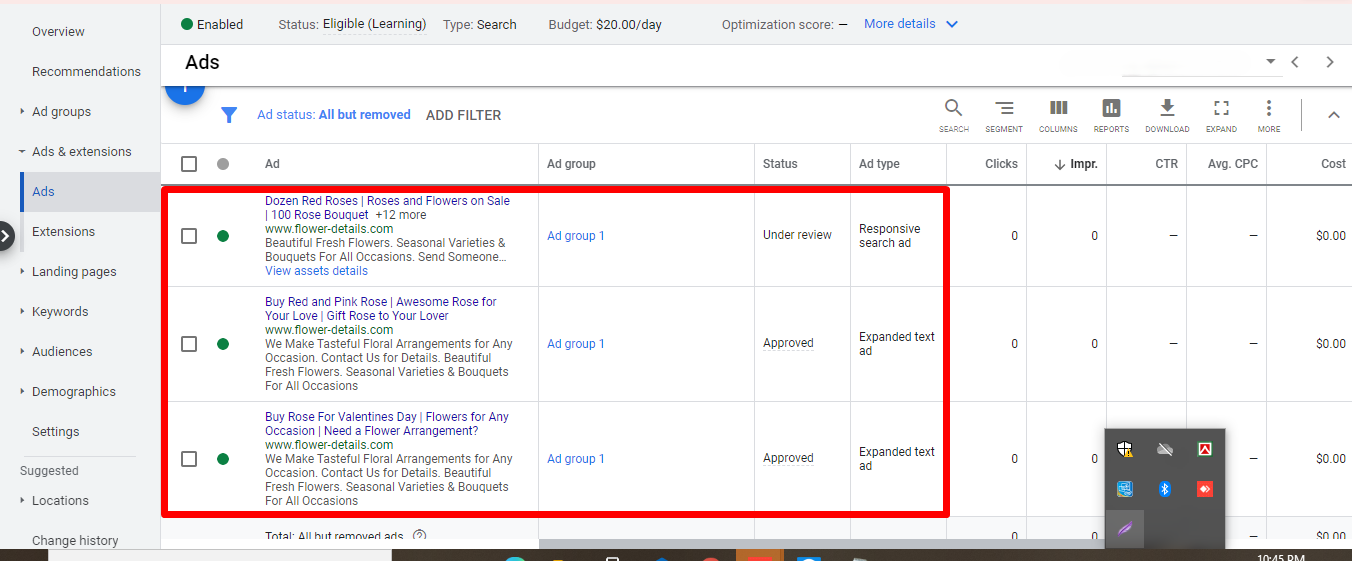Screen dimensions: 1352x561
Task: Download the ads table
Action: (1166, 109)
